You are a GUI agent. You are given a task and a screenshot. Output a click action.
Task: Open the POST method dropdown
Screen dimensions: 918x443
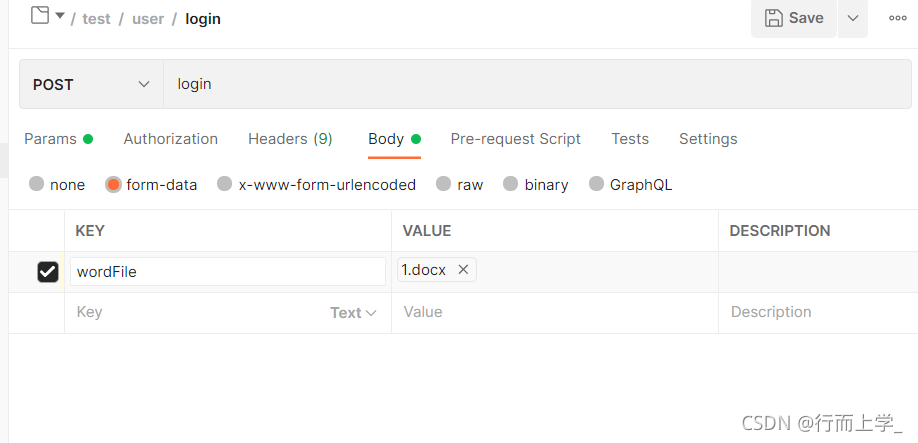pyautogui.click(x=91, y=84)
